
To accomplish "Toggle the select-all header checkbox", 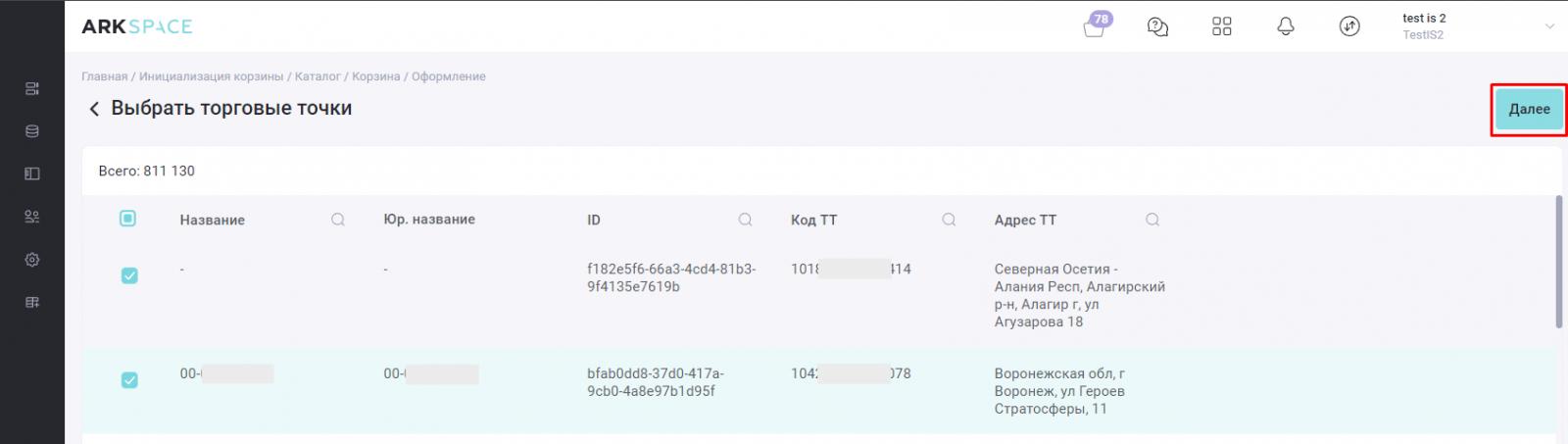I will coord(127,219).
